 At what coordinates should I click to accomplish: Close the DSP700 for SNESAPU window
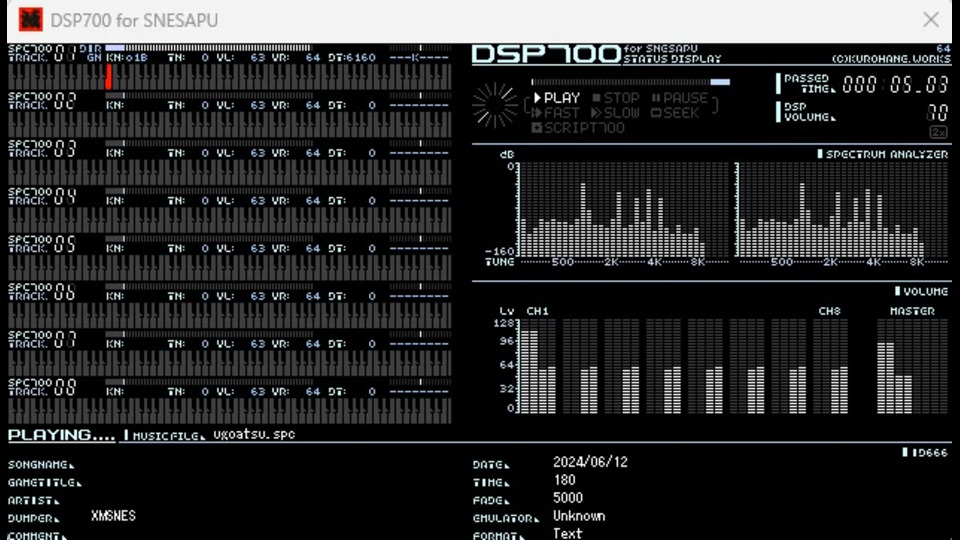[x=931, y=20]
